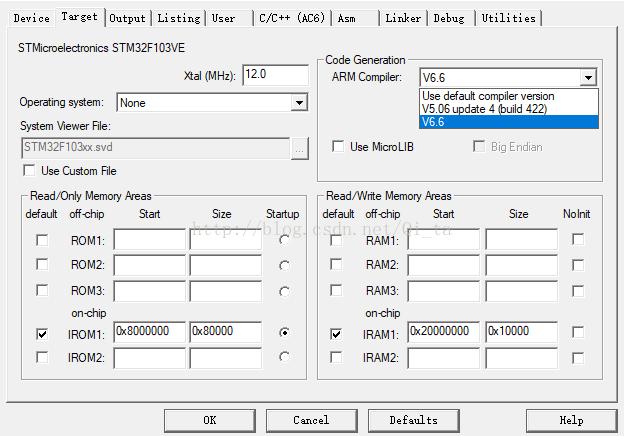
Task: Confirm settings with OK button
Action: coord(210,420)
